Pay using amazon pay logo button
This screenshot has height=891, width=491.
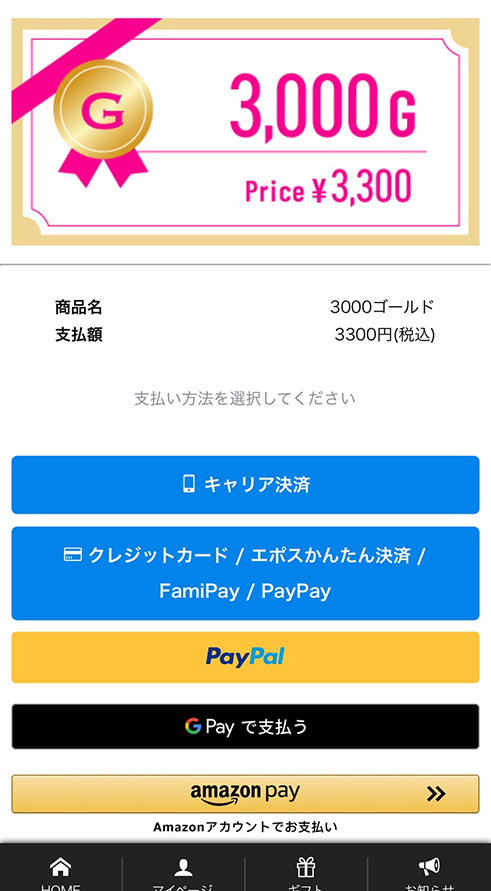click(246, 794)
